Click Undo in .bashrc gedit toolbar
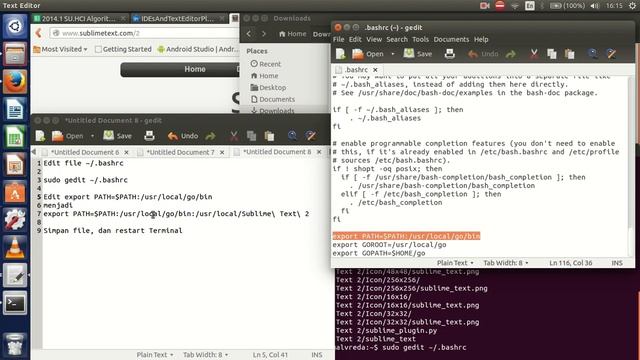The width and height of the screenshot is (640, 360). (x=483, y=54)
